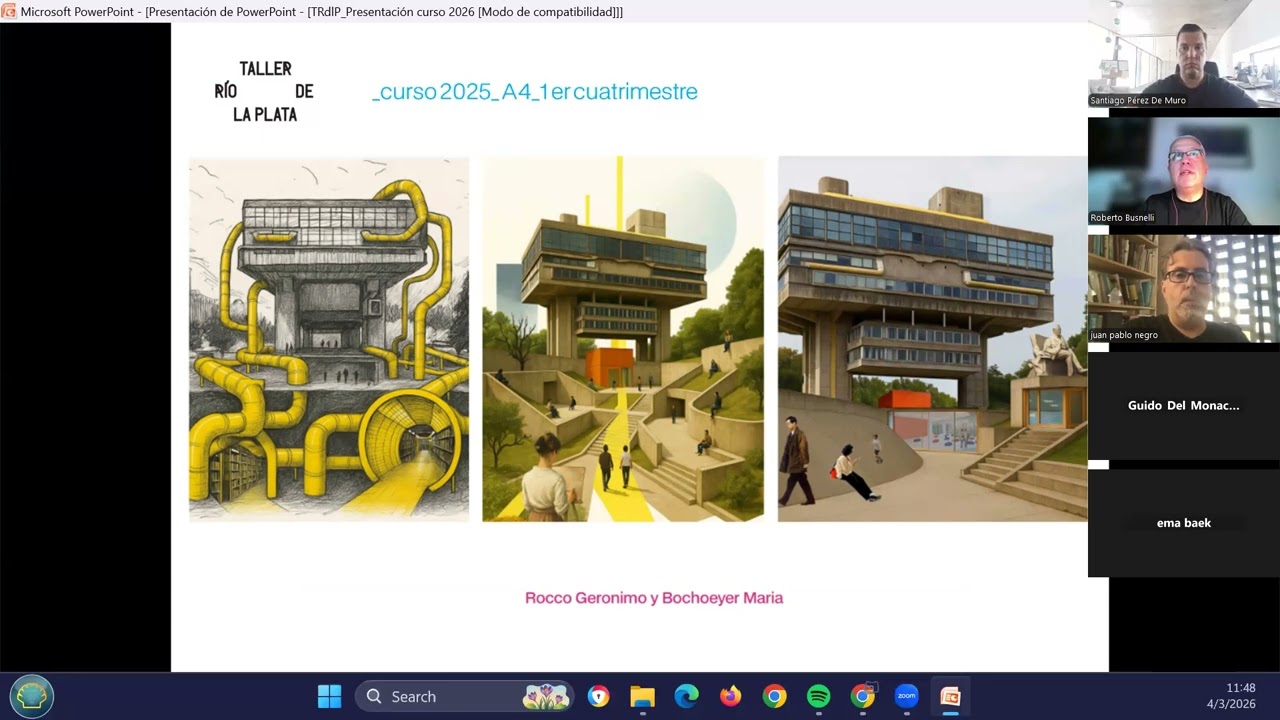Viewport: 1280px width, 720px height.
Task: Select the Guido Del Monac... participant tile
Action: click(1184, 406)
